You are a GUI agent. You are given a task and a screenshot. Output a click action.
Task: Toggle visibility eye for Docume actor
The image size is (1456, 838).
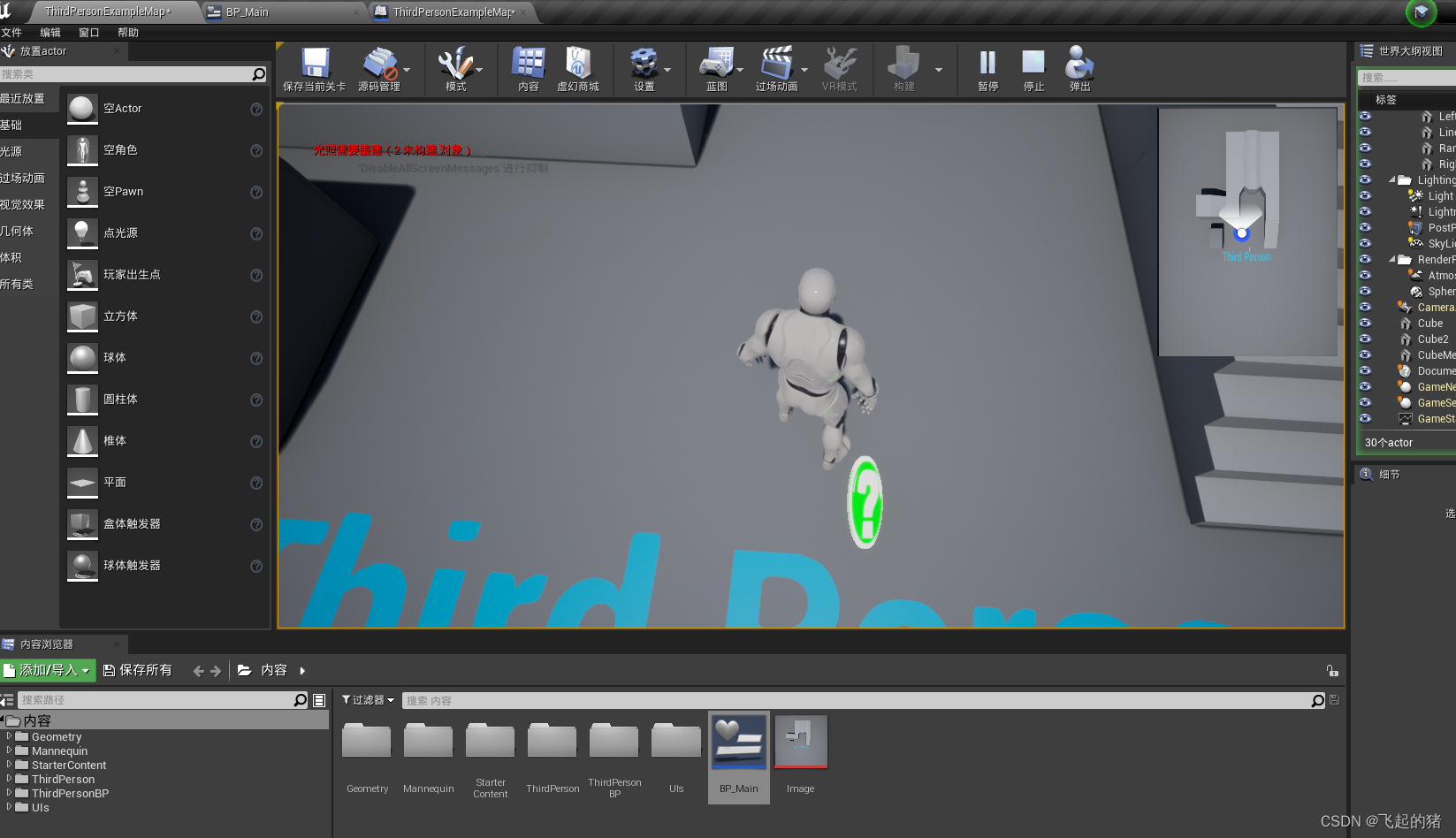tap(1365, 370)
